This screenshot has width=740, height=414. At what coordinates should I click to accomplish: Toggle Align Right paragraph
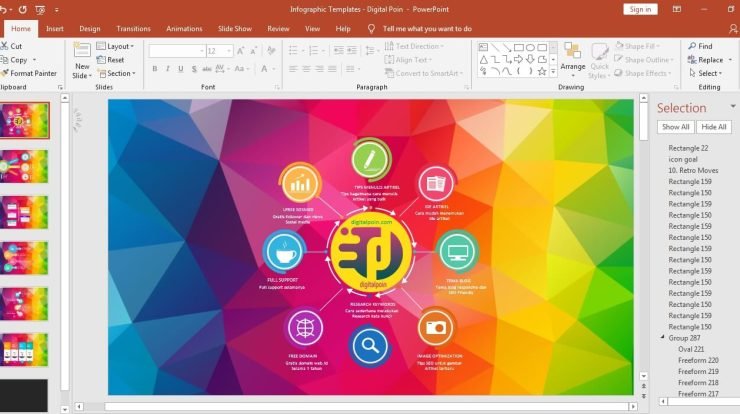coord(320,69)
